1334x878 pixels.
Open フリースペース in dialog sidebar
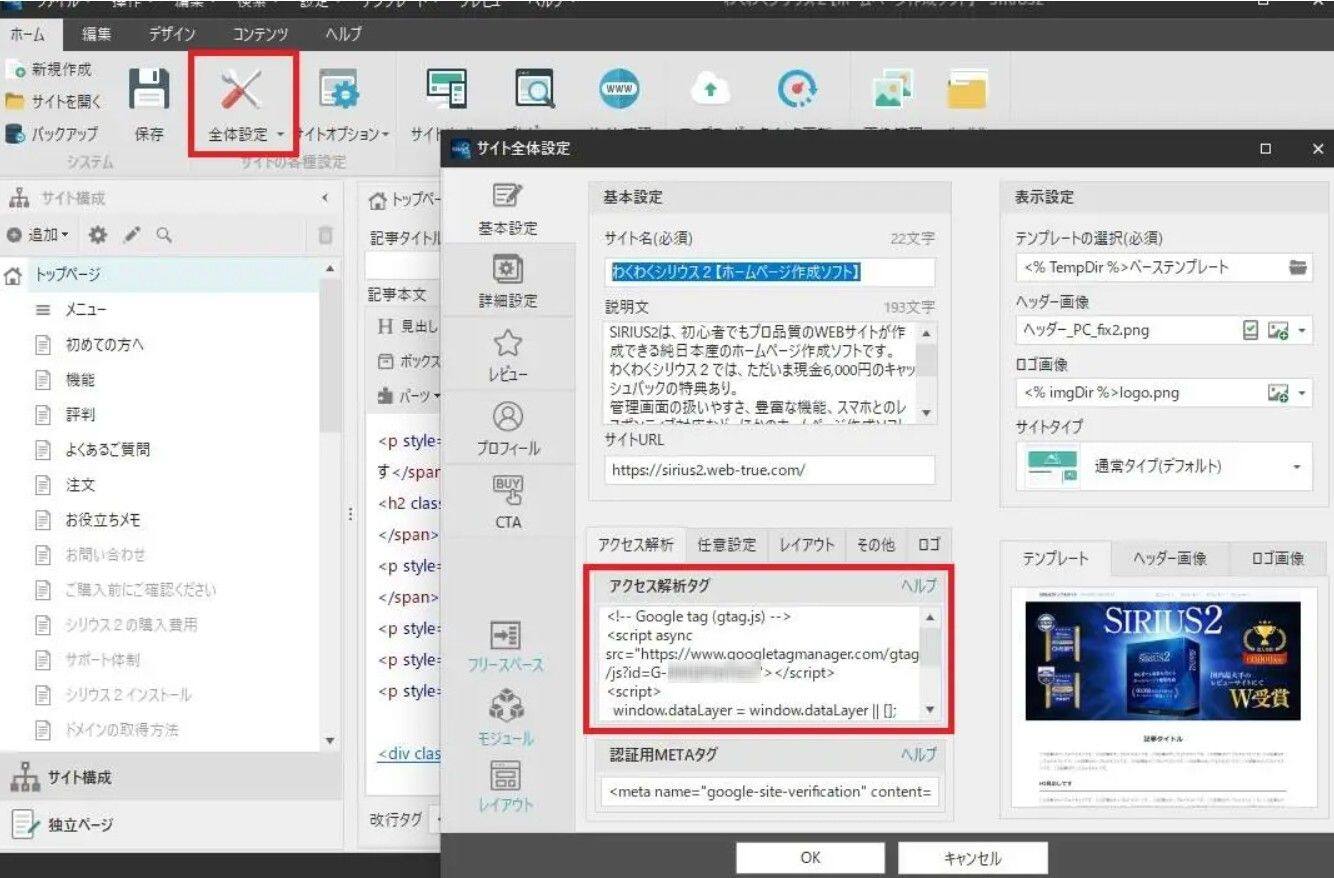pyautogui.click(x=506, y=647)
